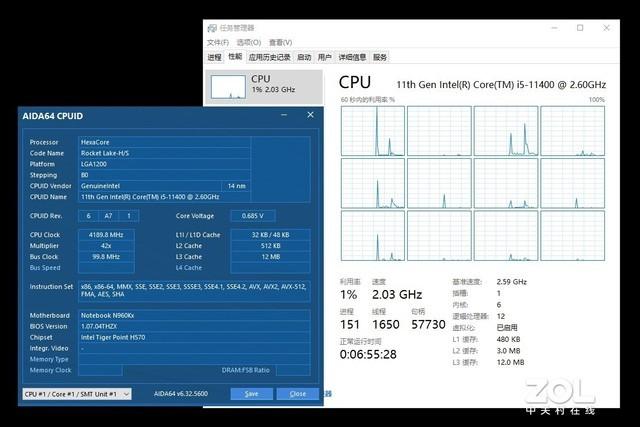This screenshot has width=640, height=427.
Task: Click the 1650 threads count
Action: pyautogui.click(x=386, y=325)
